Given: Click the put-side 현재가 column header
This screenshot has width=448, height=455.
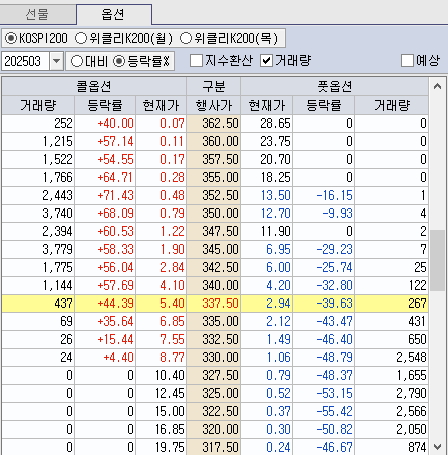Looking at the screenshot, I should coord(267,105).
